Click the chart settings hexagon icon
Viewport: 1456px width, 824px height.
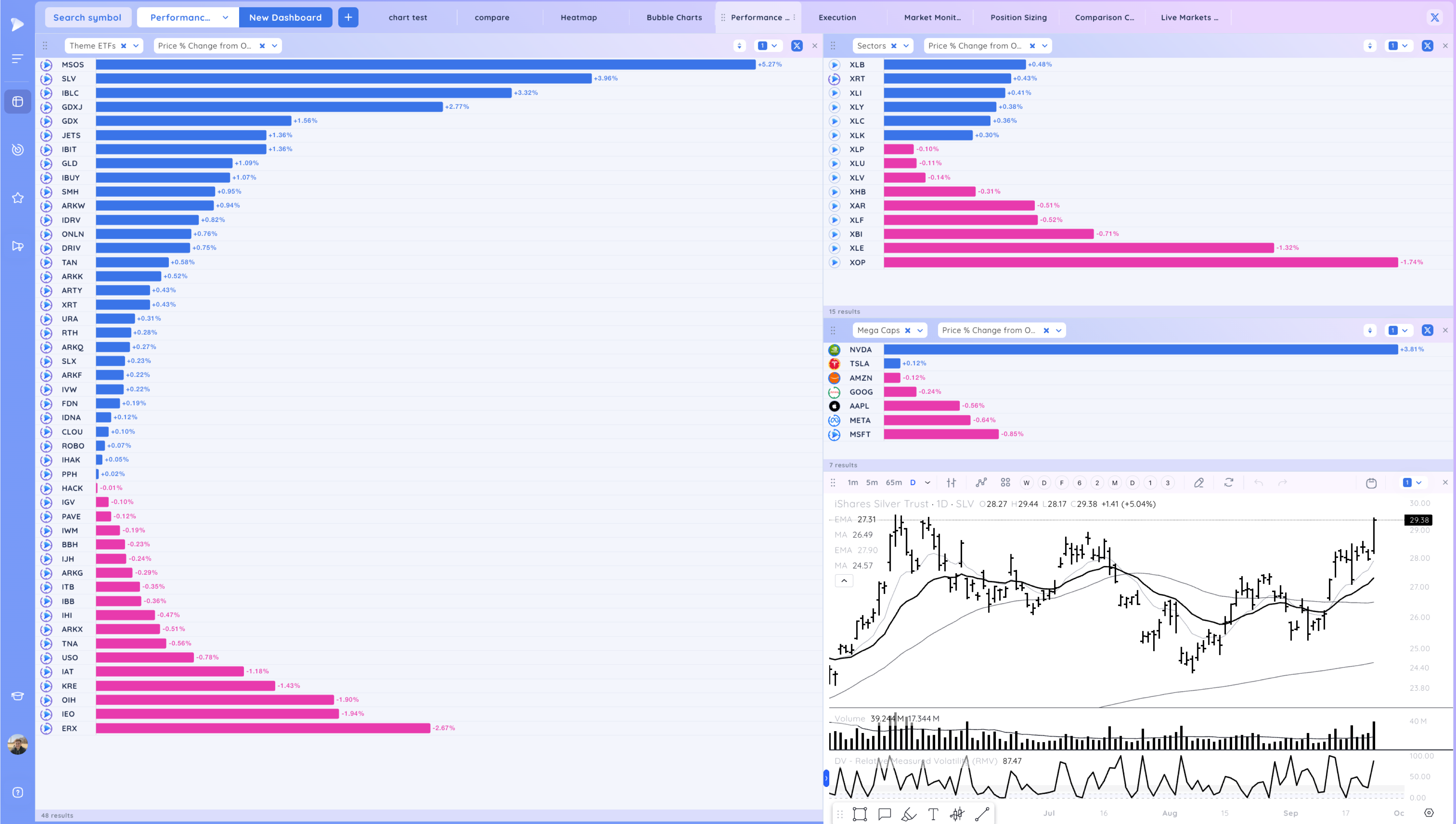1429,813
